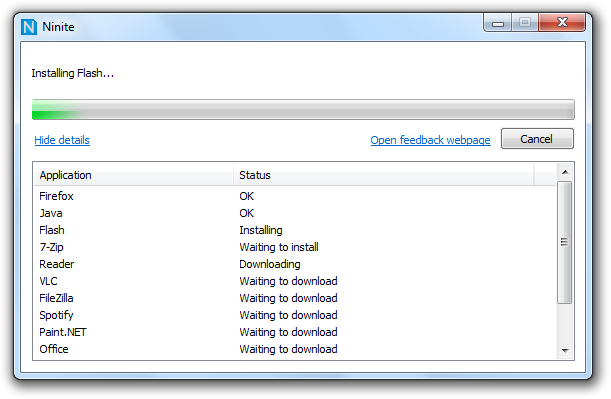Select the 7-Zip row
Viewport: 611px width, 399px height.
coord(295,247)
